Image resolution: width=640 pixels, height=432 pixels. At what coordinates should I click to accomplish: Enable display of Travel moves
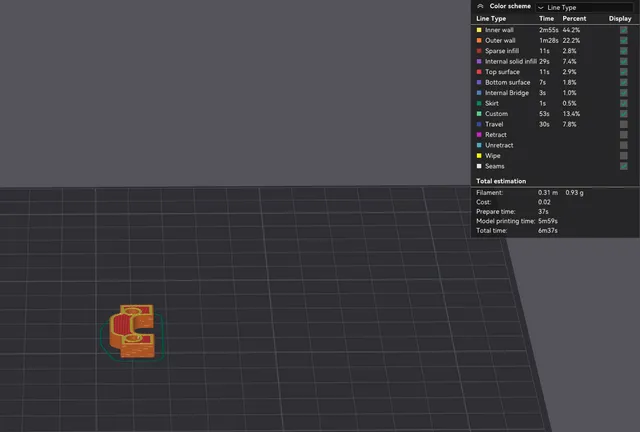point(623,124)
